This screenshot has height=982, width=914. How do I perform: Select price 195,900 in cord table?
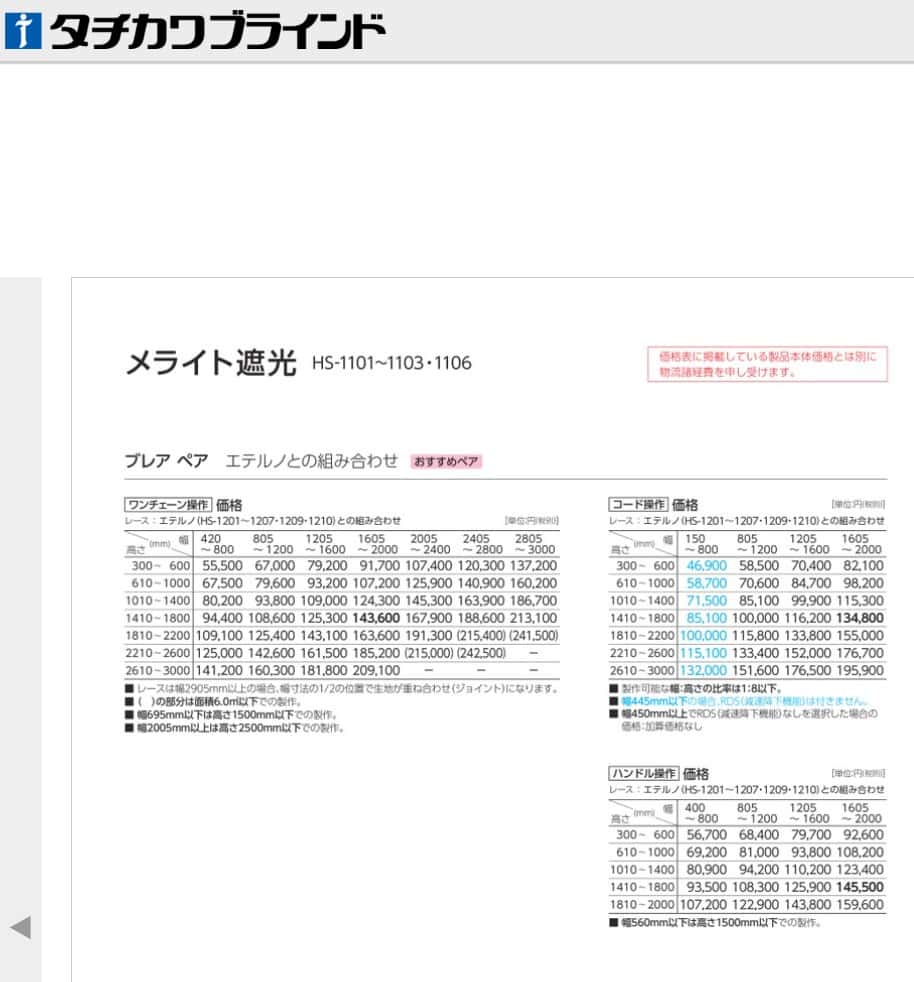click(859, 670)
